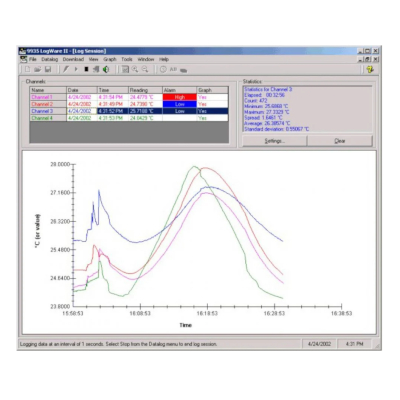The width and height of the screenshot is (400, 400).
Task: Click the Save disk toolbar icon
Action: (x=48, y=69)
